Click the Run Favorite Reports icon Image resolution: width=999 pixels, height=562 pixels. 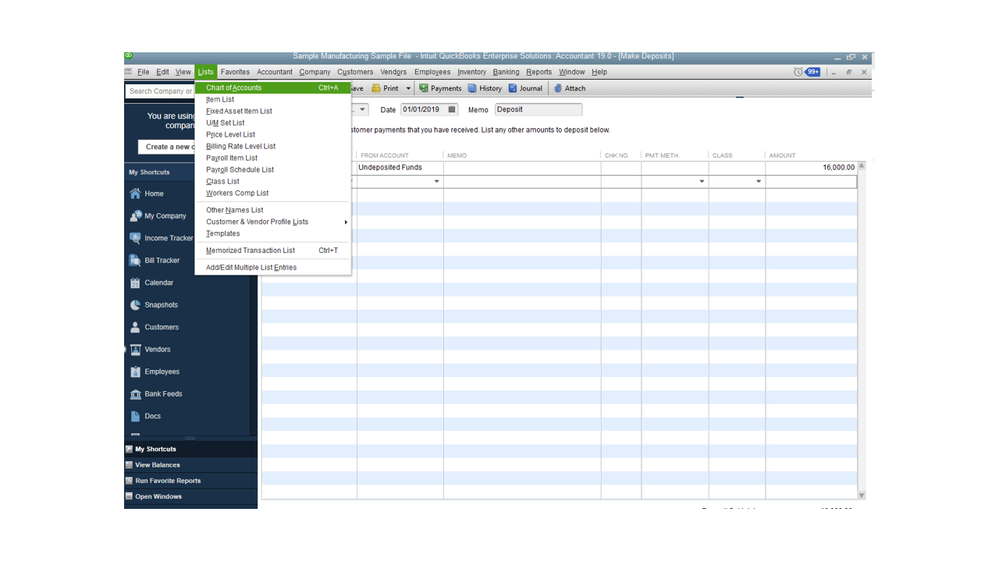tap(129, 481)
